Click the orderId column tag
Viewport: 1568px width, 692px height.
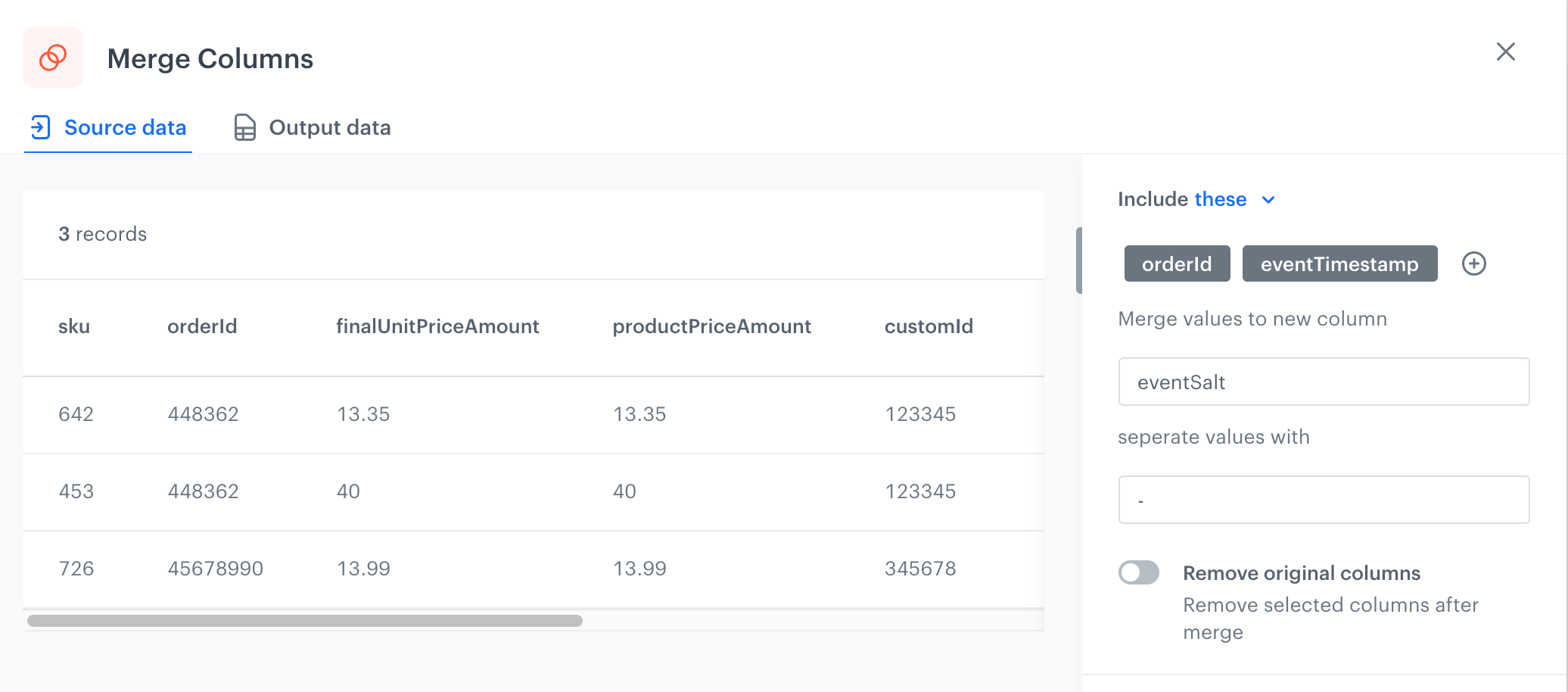click(x=1177, y=263)
